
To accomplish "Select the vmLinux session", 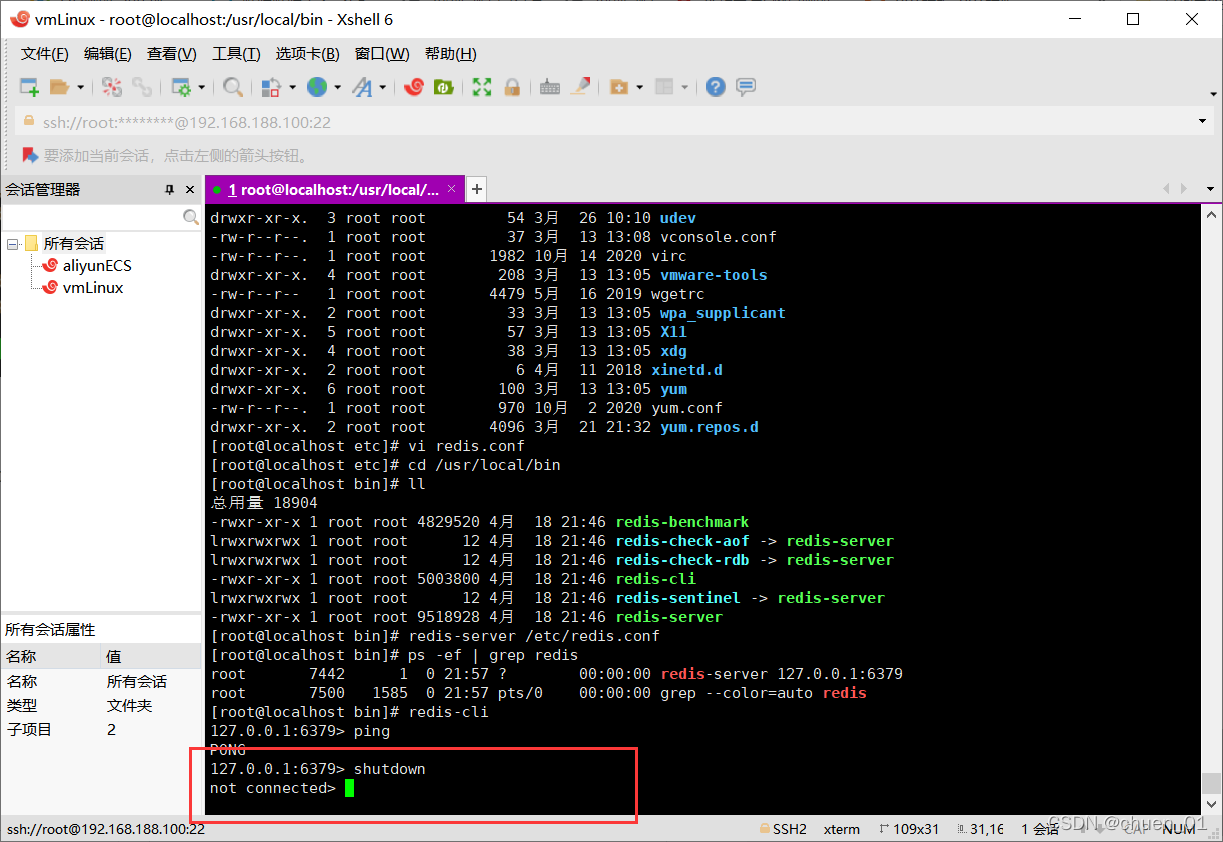I will coord(95,287).
